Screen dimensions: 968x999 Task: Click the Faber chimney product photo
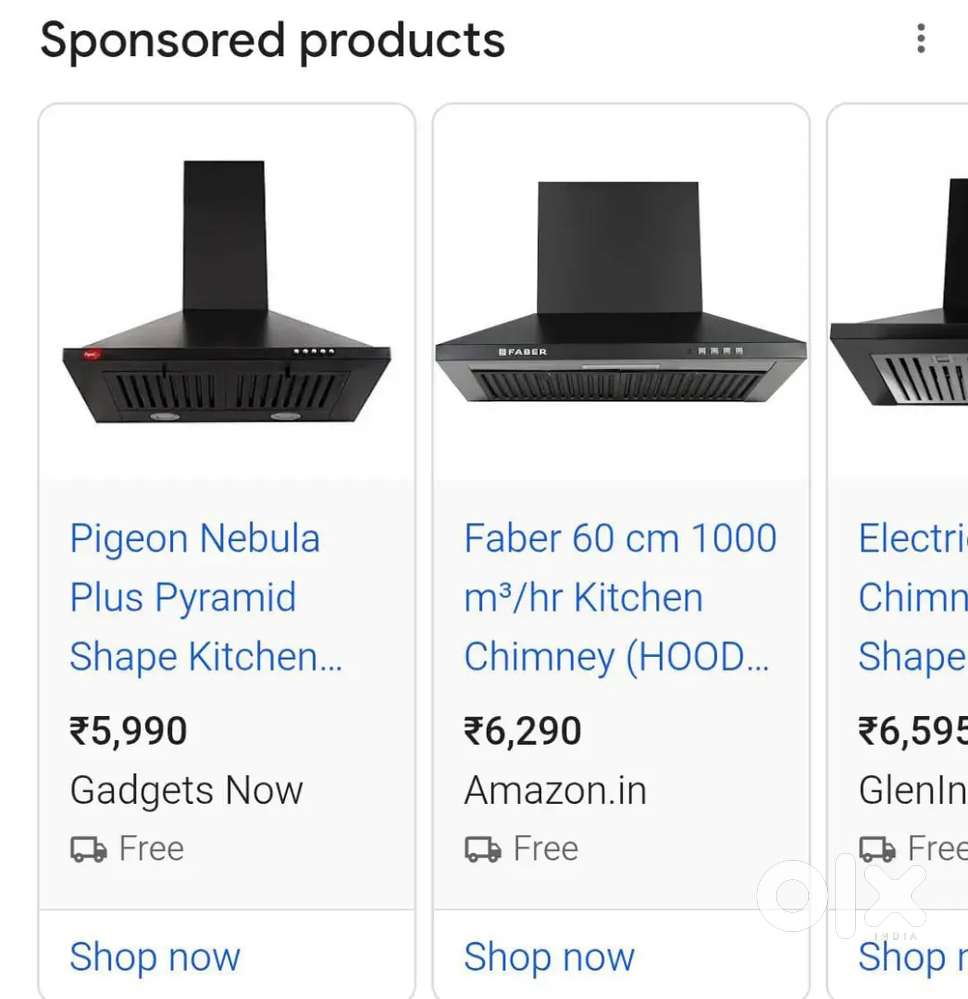pyautogui.click(x=620, y=290)
